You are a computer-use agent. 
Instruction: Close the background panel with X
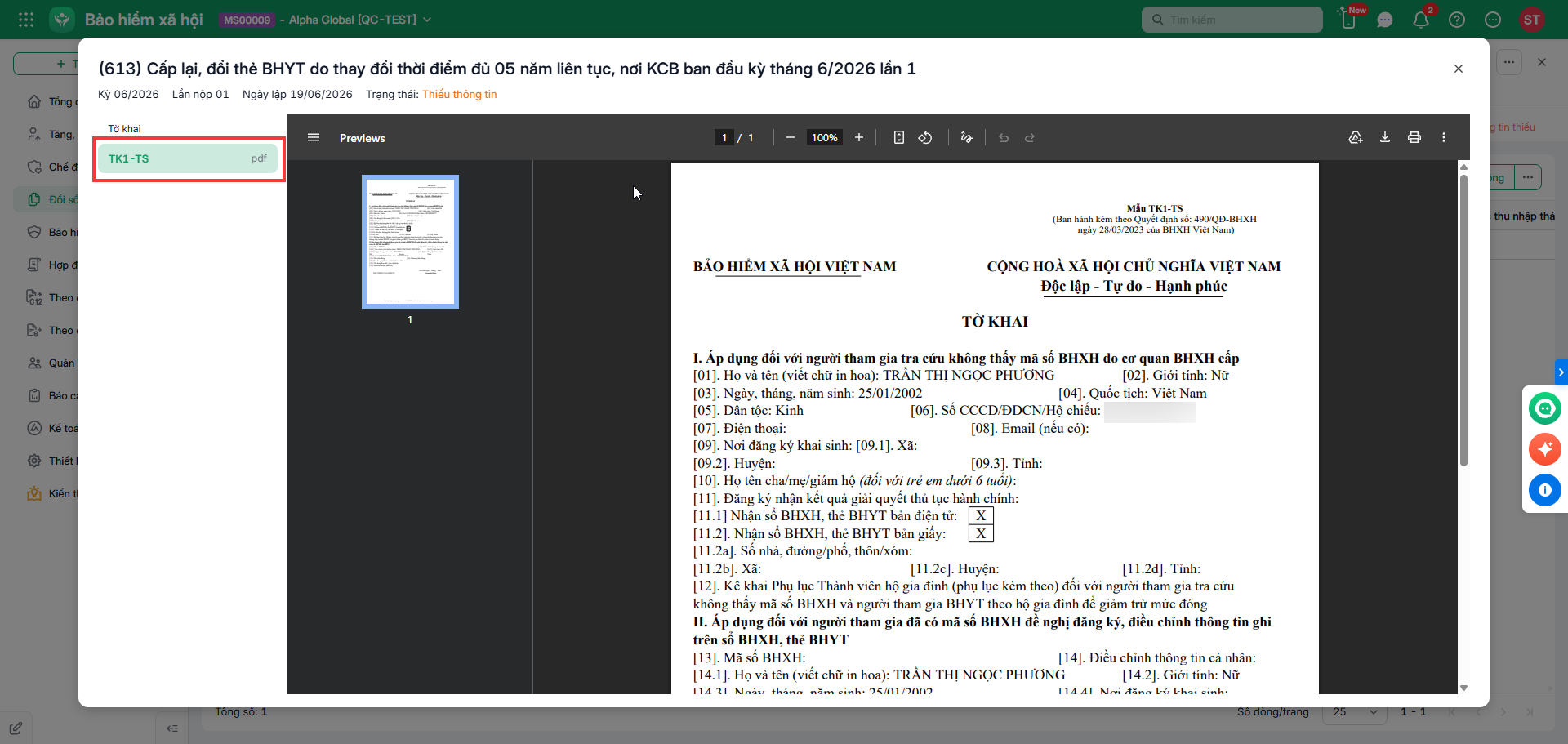(x=1542, y=62)
